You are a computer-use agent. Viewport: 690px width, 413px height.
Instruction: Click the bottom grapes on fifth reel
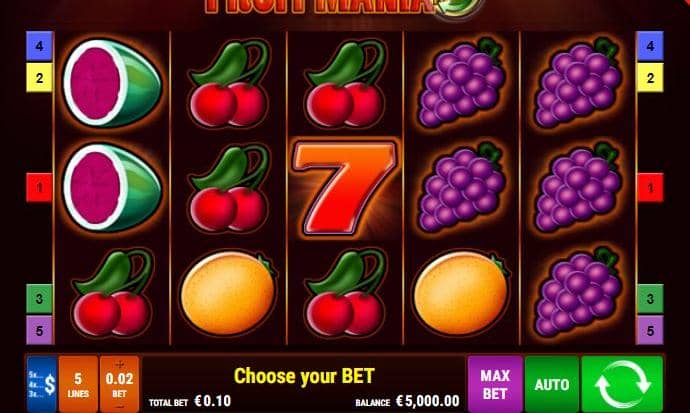coord(578,292)
